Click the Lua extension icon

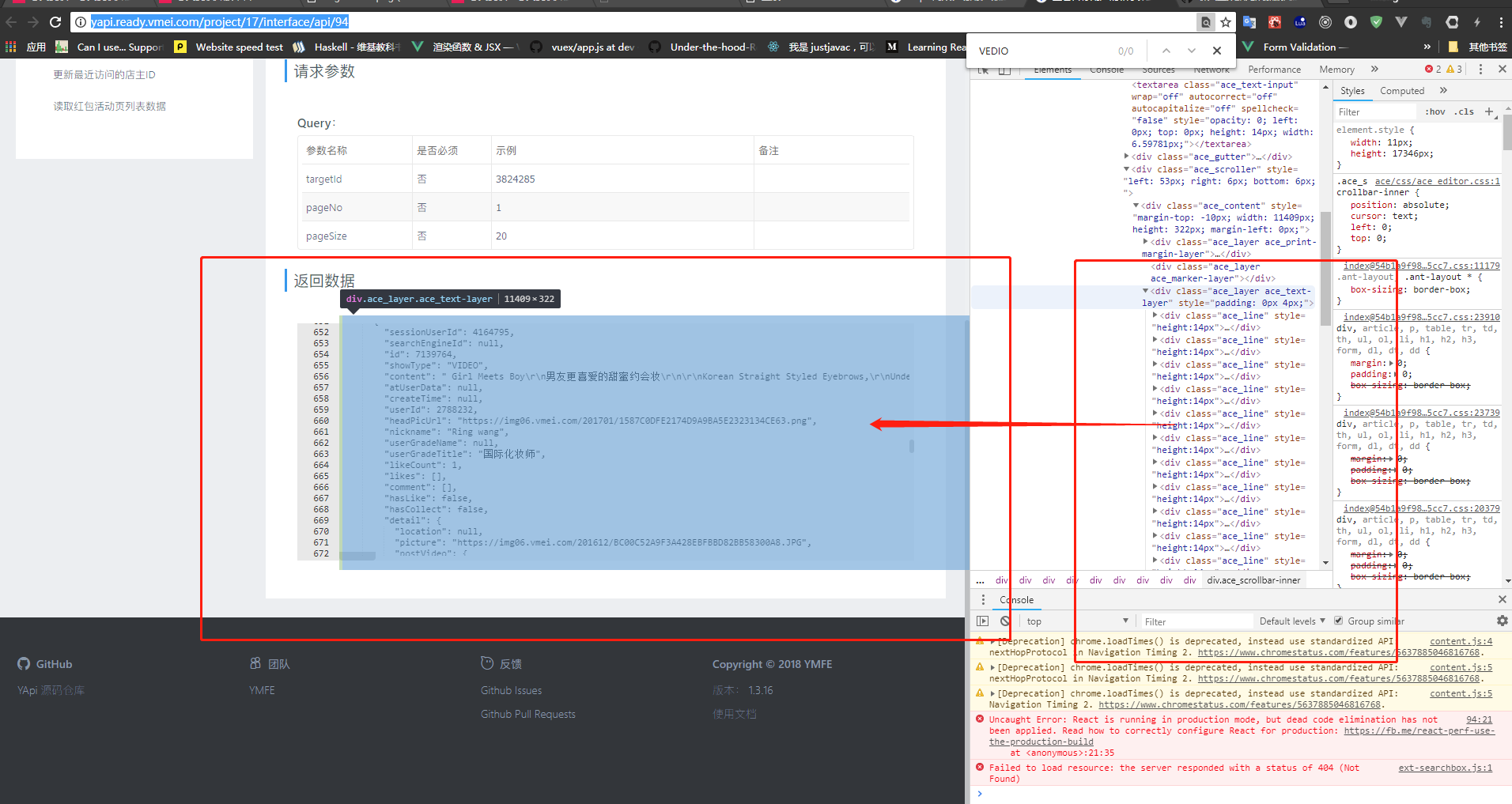coord(1300,22)
